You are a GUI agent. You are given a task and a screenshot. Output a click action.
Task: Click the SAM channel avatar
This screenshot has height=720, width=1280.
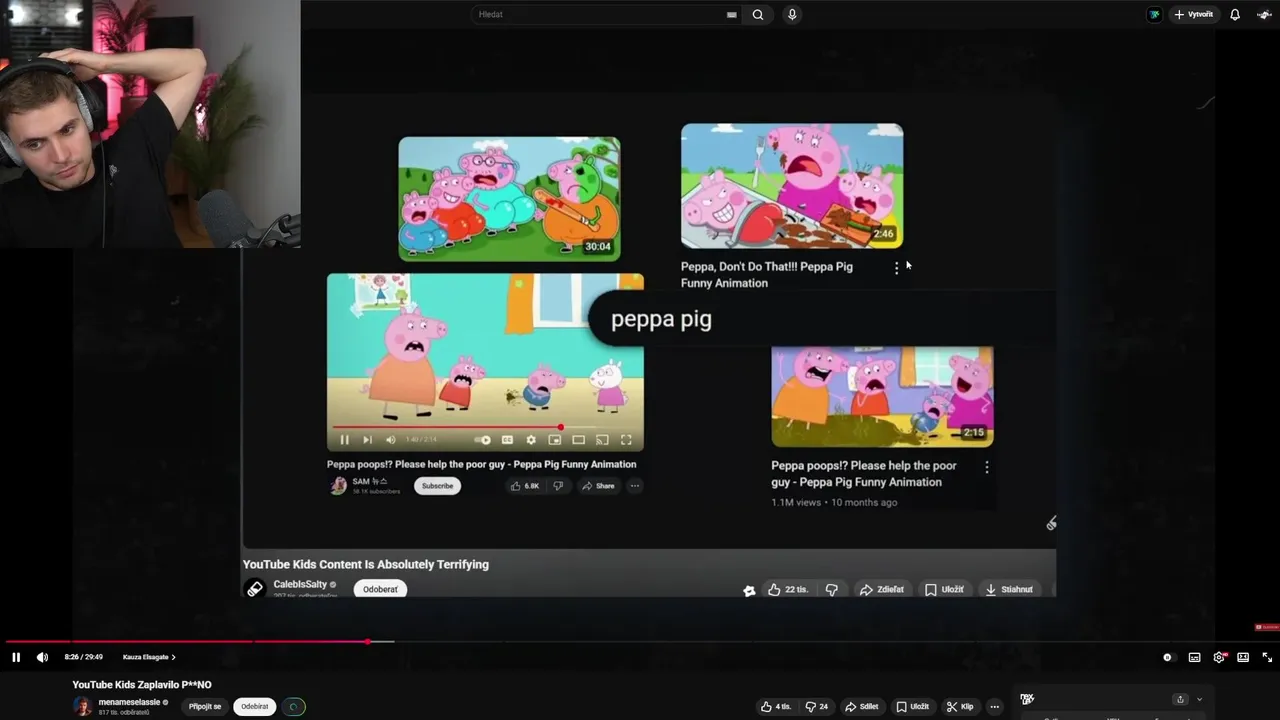338,486
